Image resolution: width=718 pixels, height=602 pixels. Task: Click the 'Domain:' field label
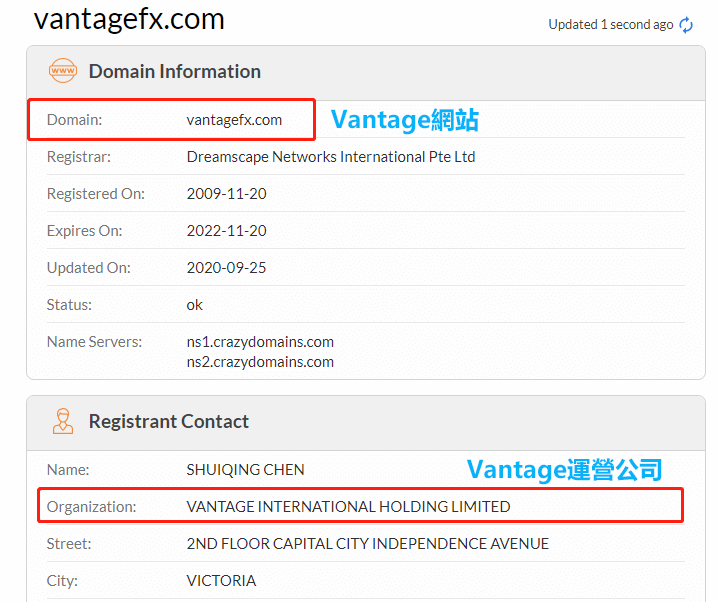[74, 120]
